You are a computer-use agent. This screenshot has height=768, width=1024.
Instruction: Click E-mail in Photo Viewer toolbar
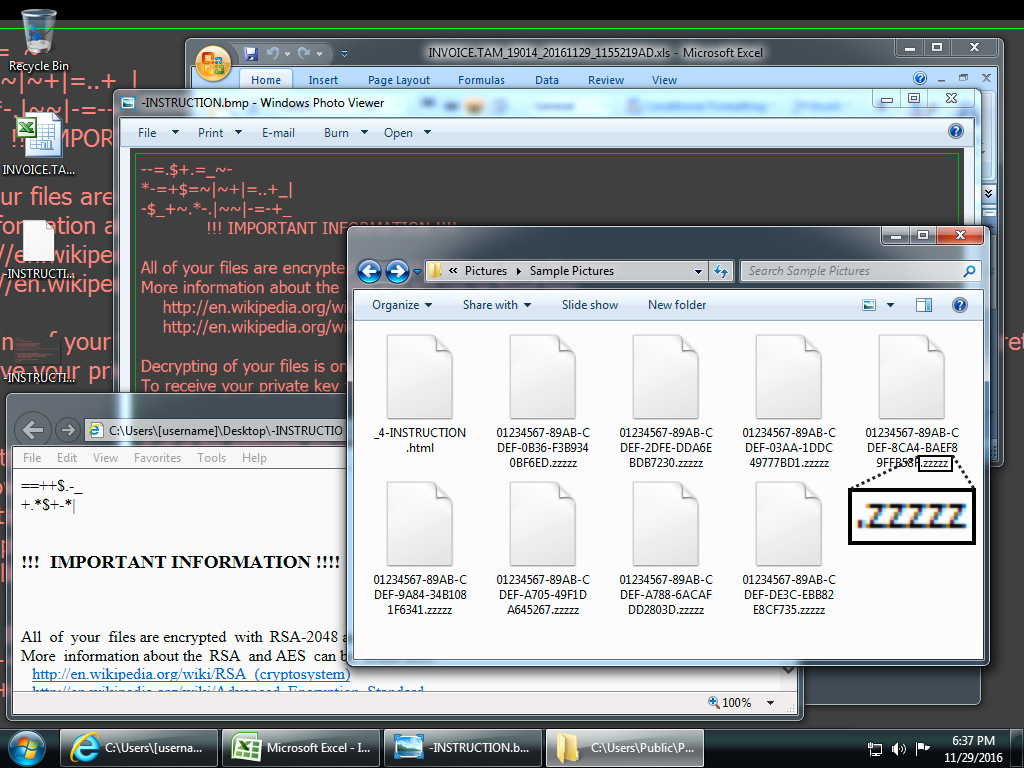click(278, 133)
